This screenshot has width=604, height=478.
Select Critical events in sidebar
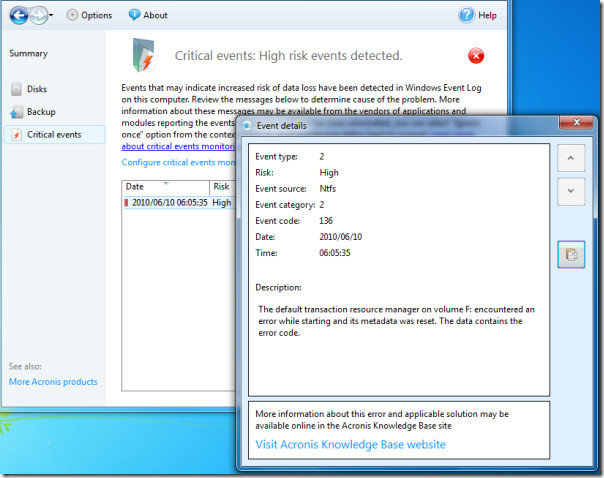click(54, 135)
